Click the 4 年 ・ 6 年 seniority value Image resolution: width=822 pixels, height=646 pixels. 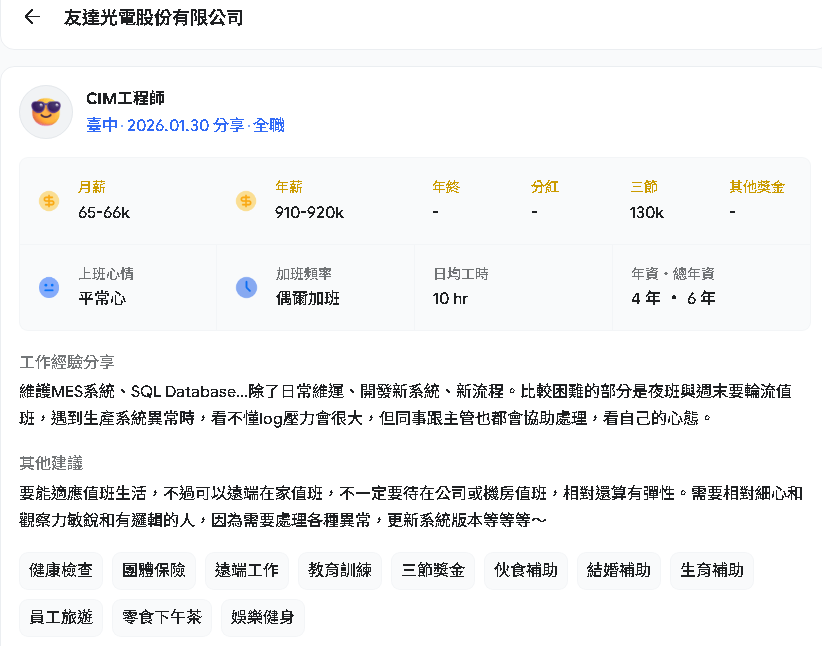tap(673, 298)
